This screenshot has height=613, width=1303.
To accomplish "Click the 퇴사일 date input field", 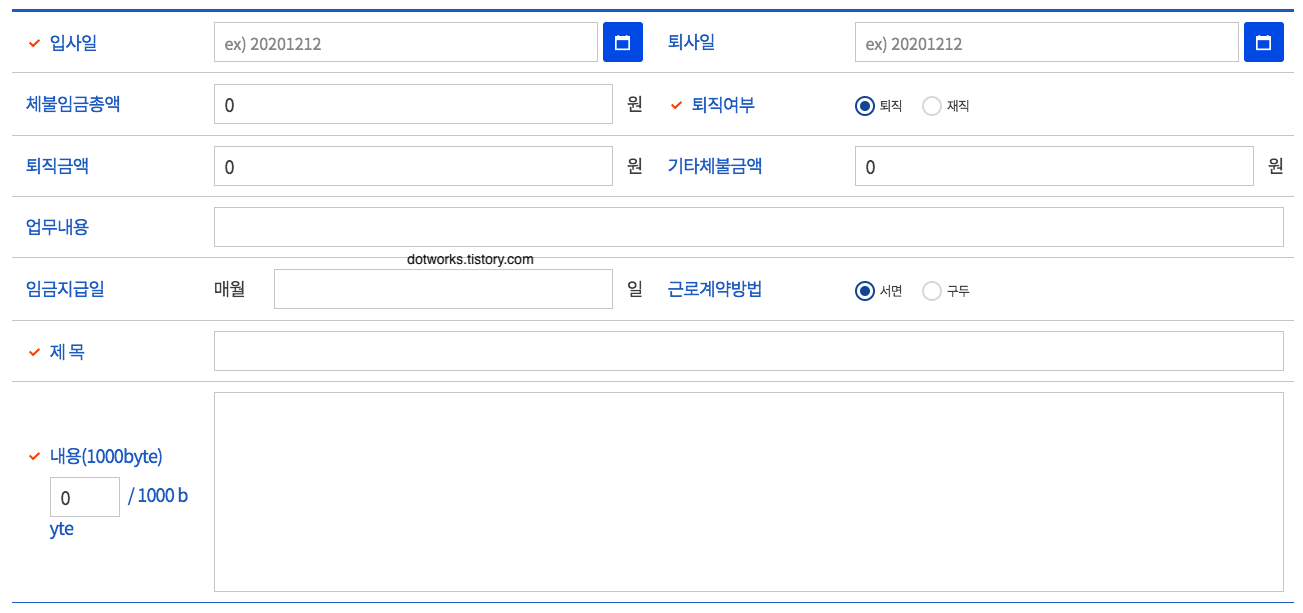I will point(1046,42).
